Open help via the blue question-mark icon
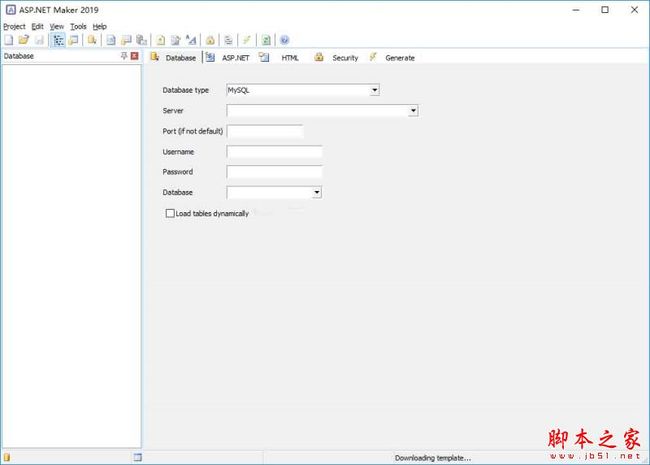 click(x=284, y=40)
